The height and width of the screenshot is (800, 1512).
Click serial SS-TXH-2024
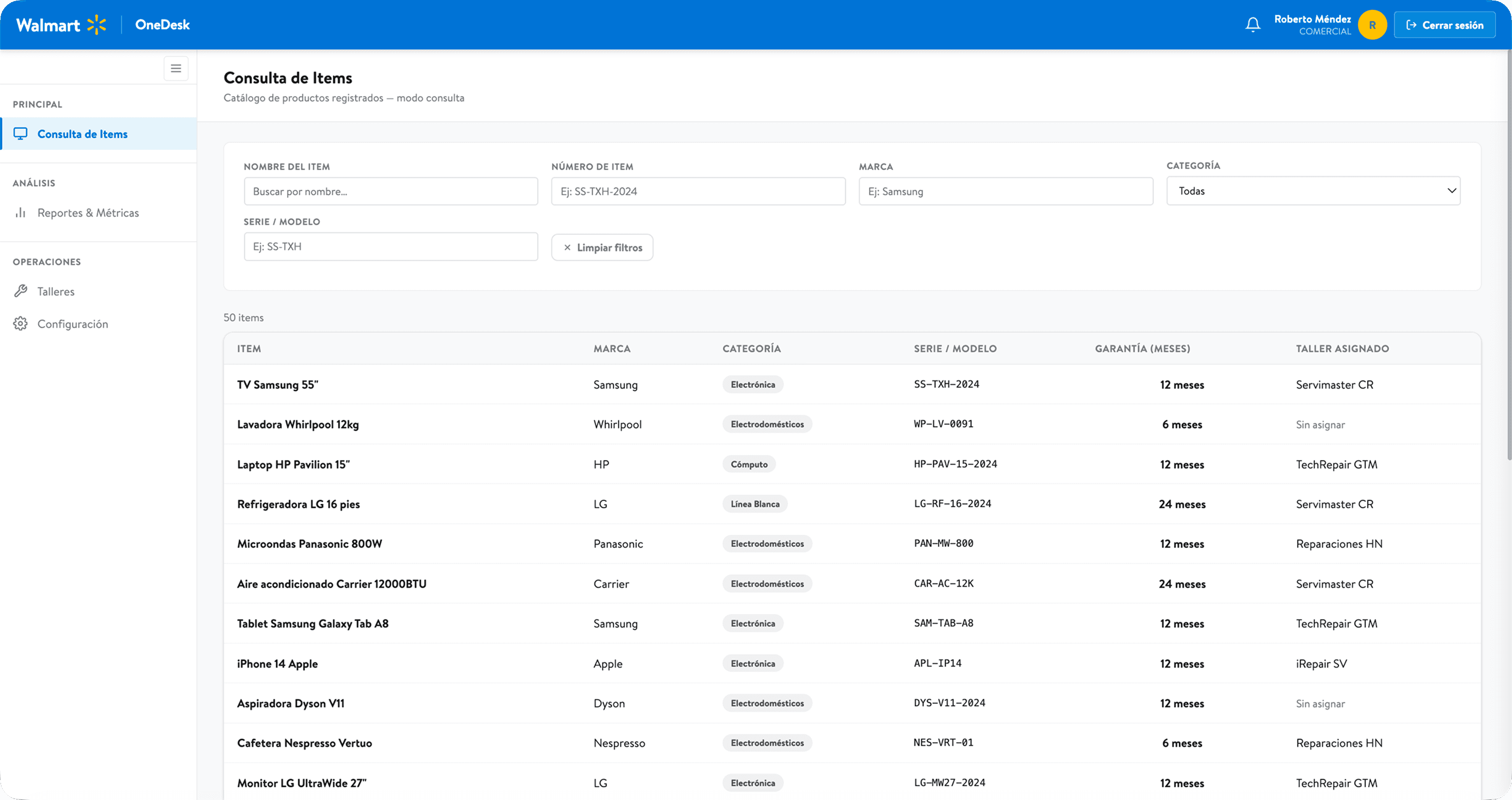[946, 384]
